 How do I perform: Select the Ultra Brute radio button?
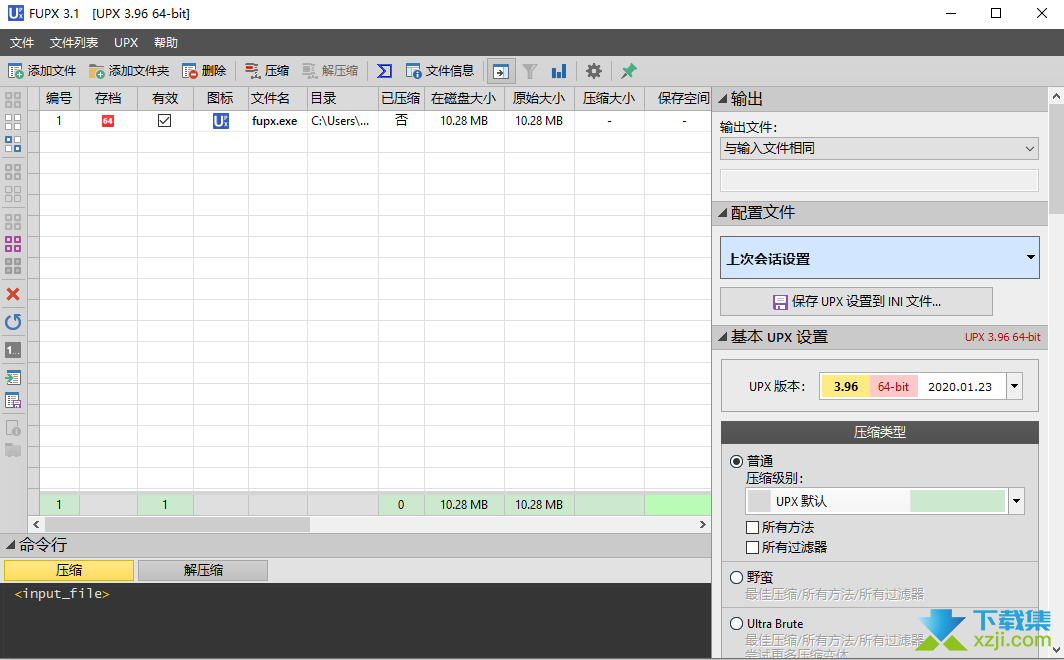point(736,623)
